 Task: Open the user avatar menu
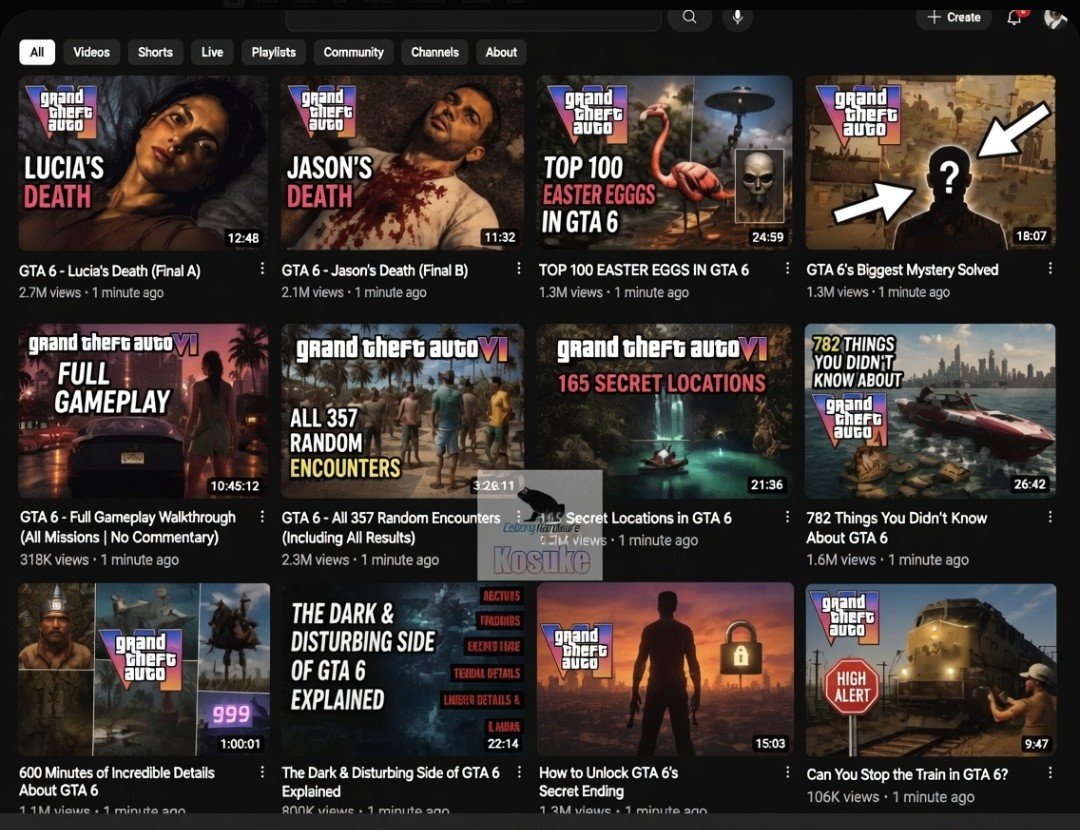pos(1055,17)
